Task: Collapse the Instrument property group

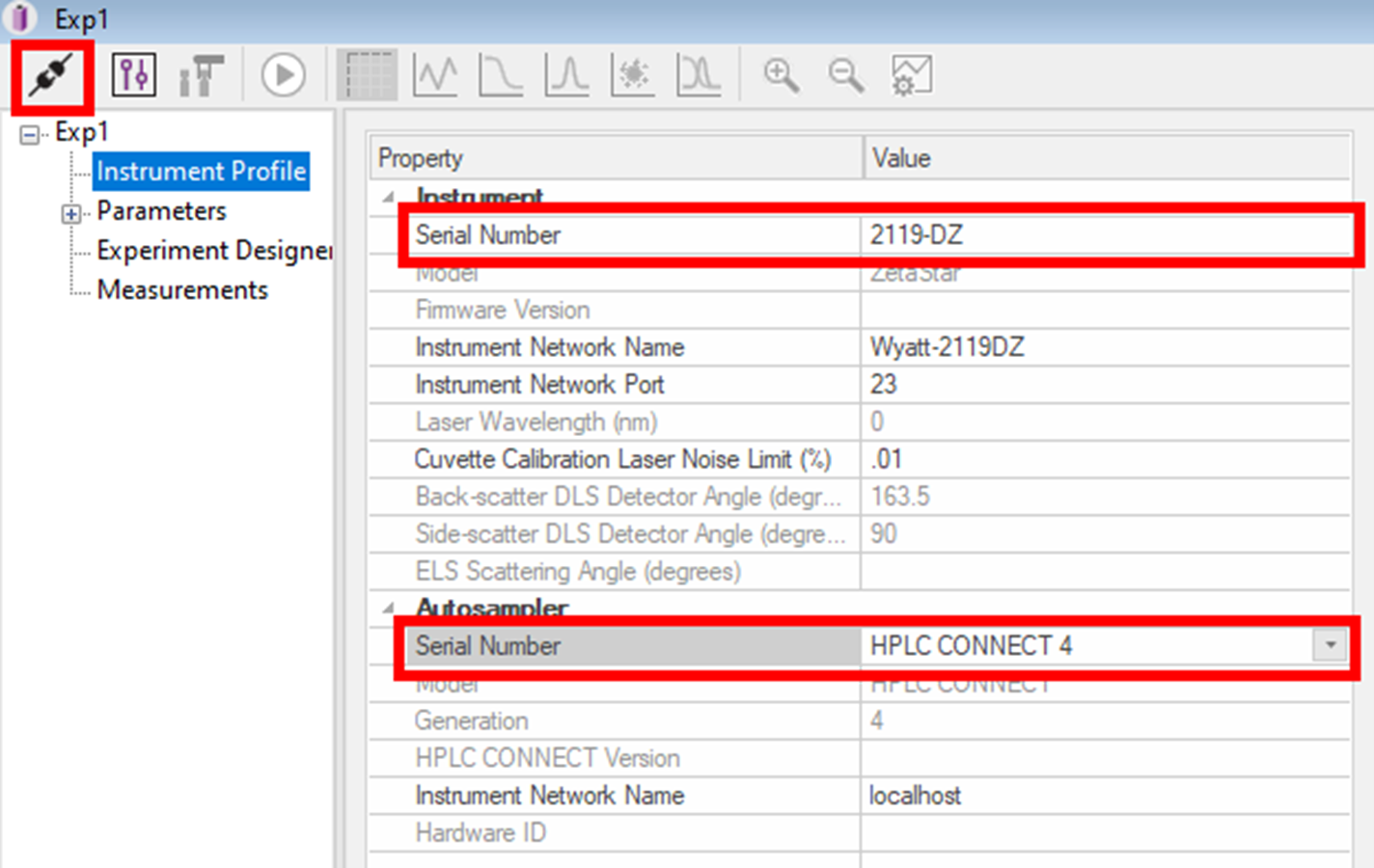Action: (x=389, y=198)
